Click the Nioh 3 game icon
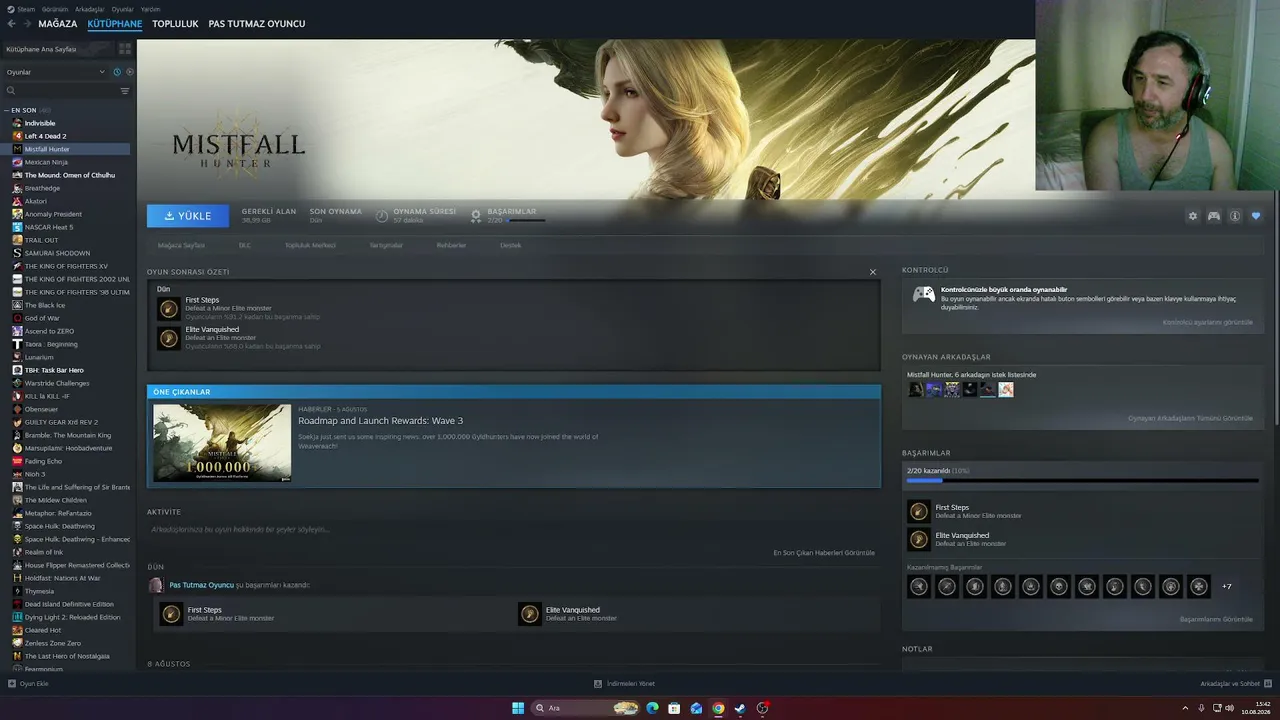Image resolution: width=1280 pixels, height=720 pixels. click(17, 474)
